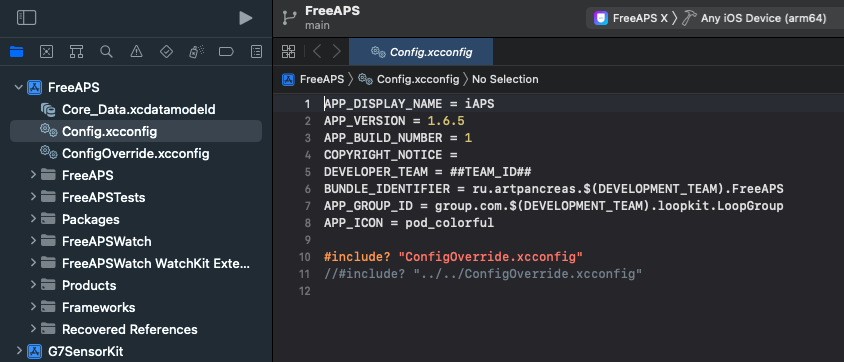This screenshot has height=362, width=844.
Task: Click the 1.6.5 version value
Action: click(x=446, y=121)
